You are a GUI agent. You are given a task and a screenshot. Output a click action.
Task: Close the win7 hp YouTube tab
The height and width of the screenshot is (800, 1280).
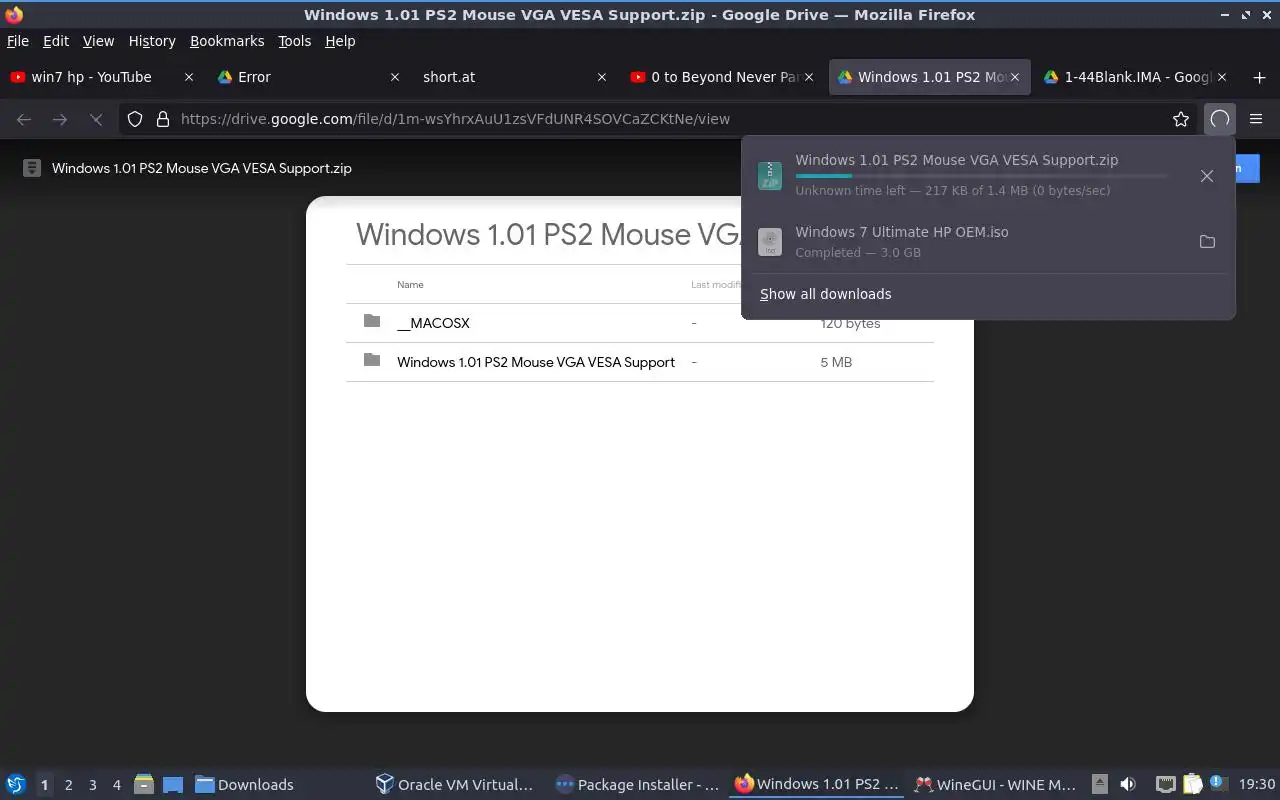point(189,77)
